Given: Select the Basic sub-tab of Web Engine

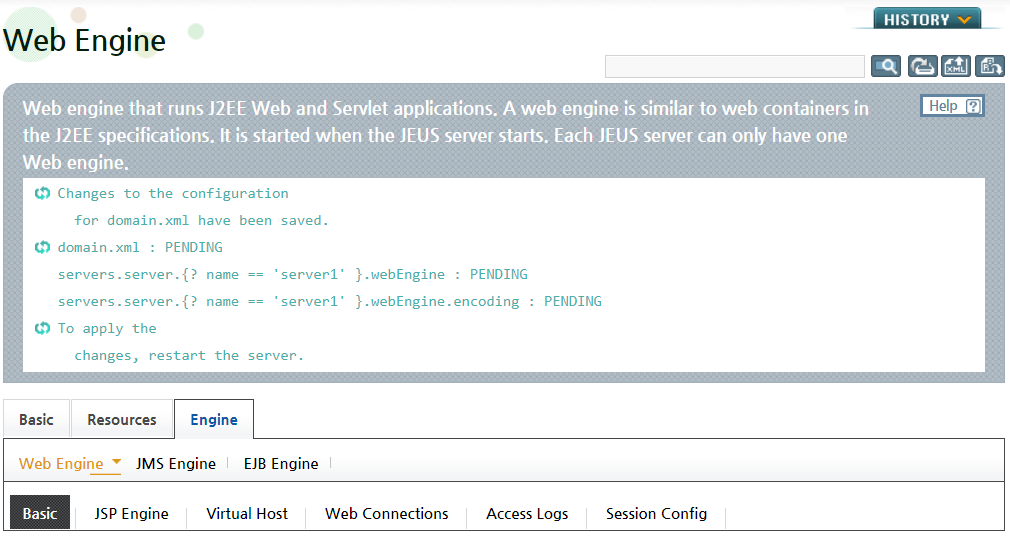Looking at the screenshot, I should pos(40,513).
